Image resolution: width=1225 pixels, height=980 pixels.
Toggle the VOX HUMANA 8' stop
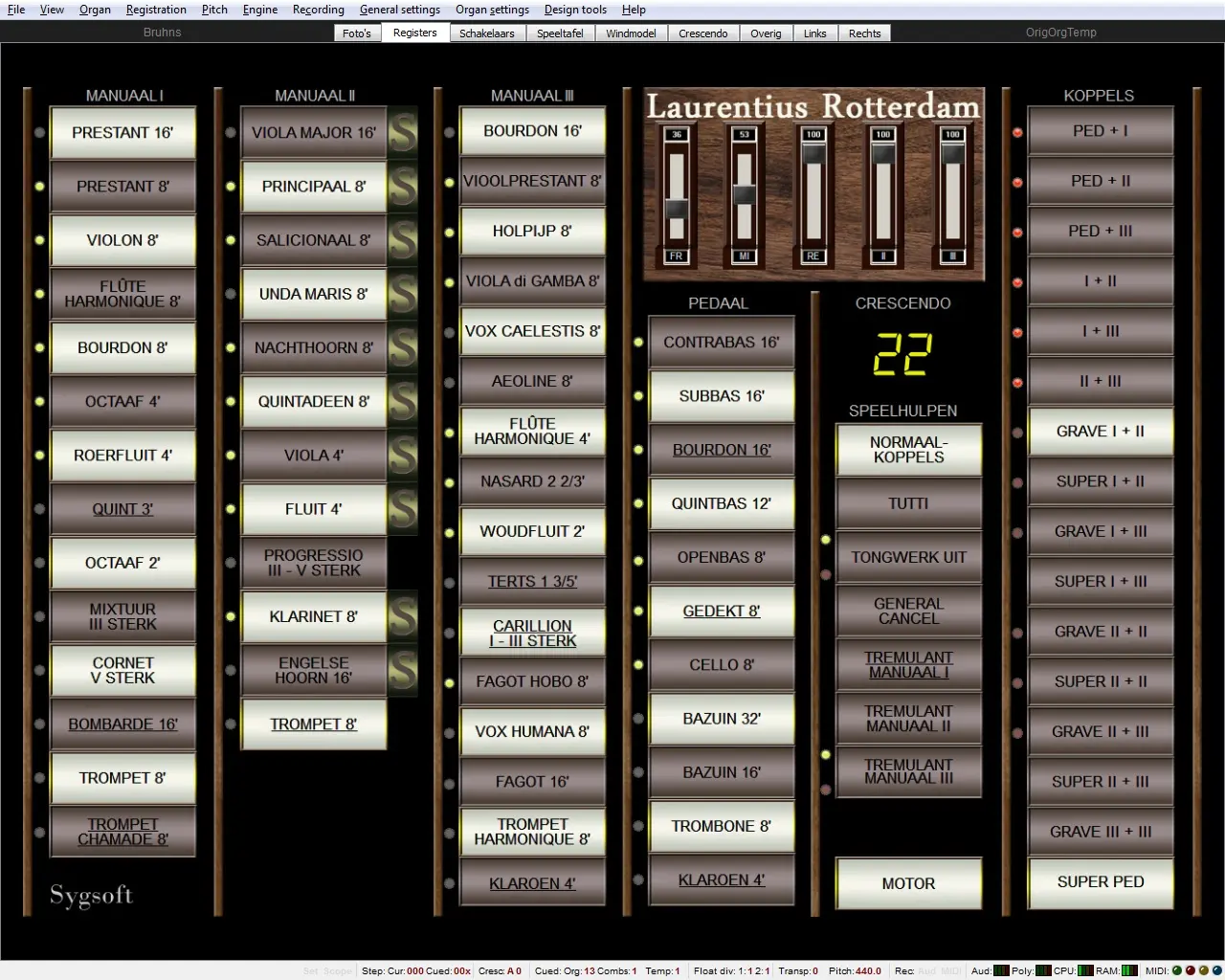(x=532, y=732)
